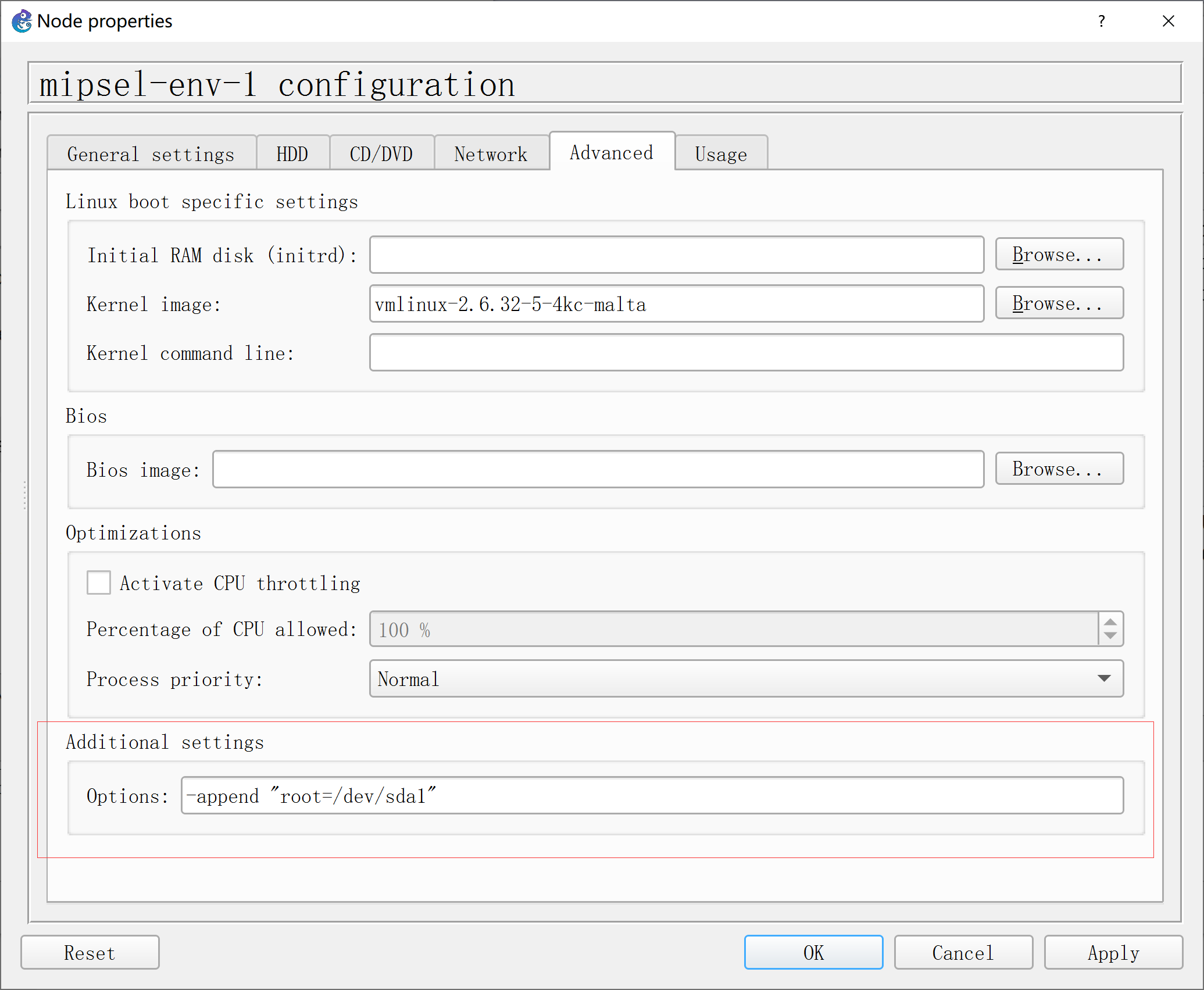This screenshot has height=990, width=1204.
Task: Open the CD/DVD tab
Action: pyautogui.click(x=381, y=154)
